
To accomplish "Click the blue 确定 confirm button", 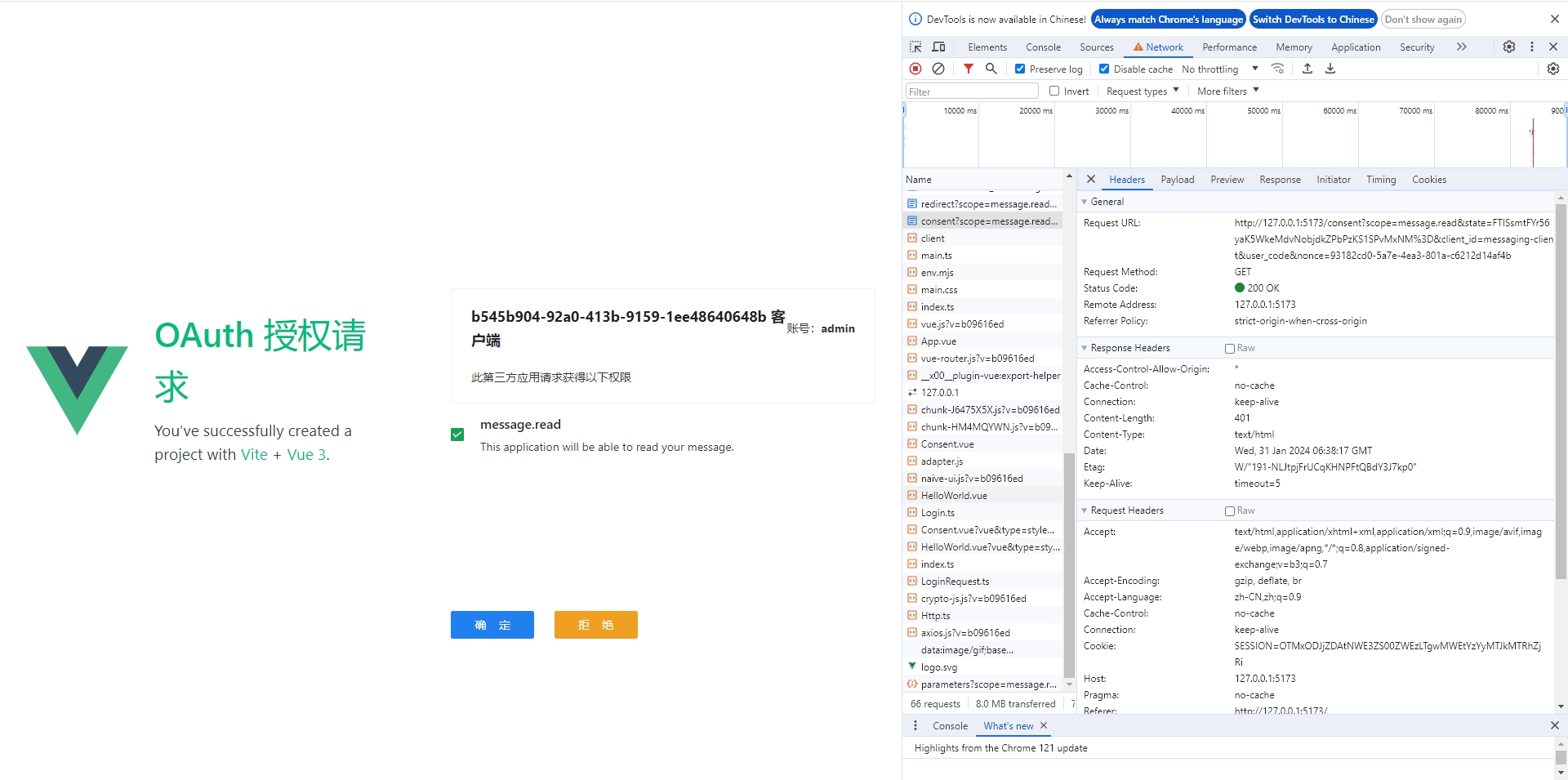I will click(492, 625).
